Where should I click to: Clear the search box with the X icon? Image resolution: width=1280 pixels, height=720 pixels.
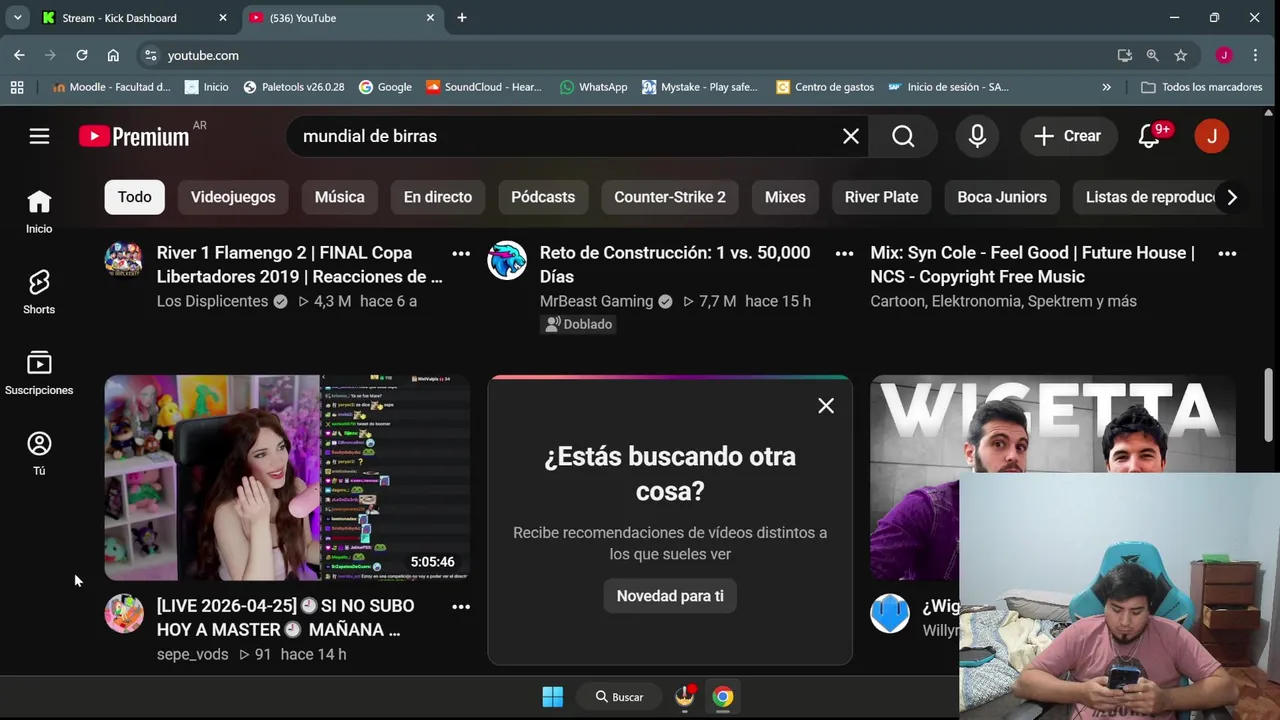click(x=851, y=136)
